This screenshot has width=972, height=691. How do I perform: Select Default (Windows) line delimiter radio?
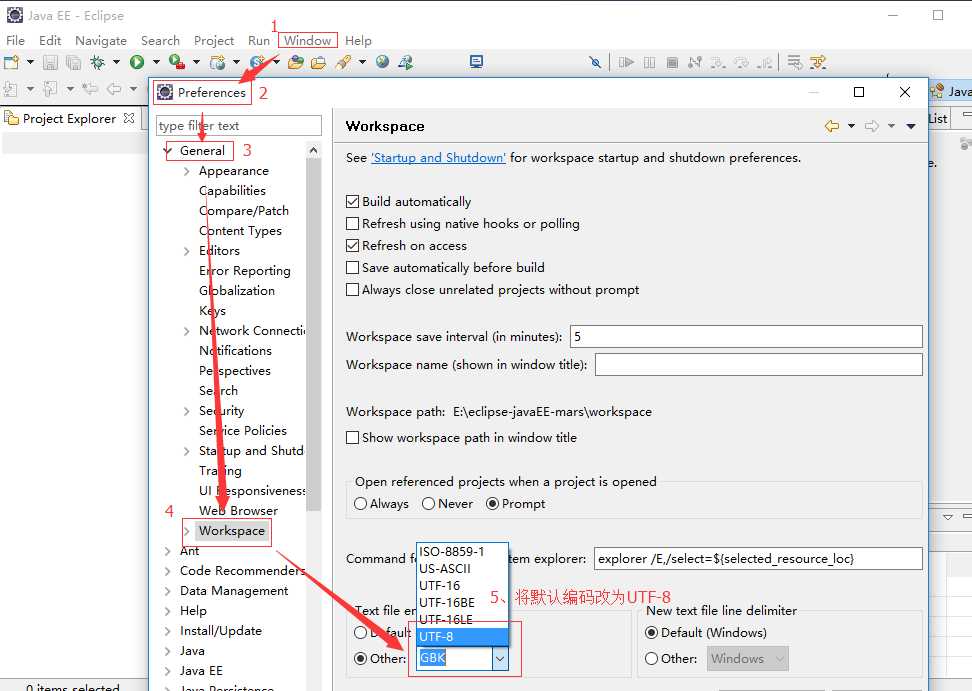(652, 633)
